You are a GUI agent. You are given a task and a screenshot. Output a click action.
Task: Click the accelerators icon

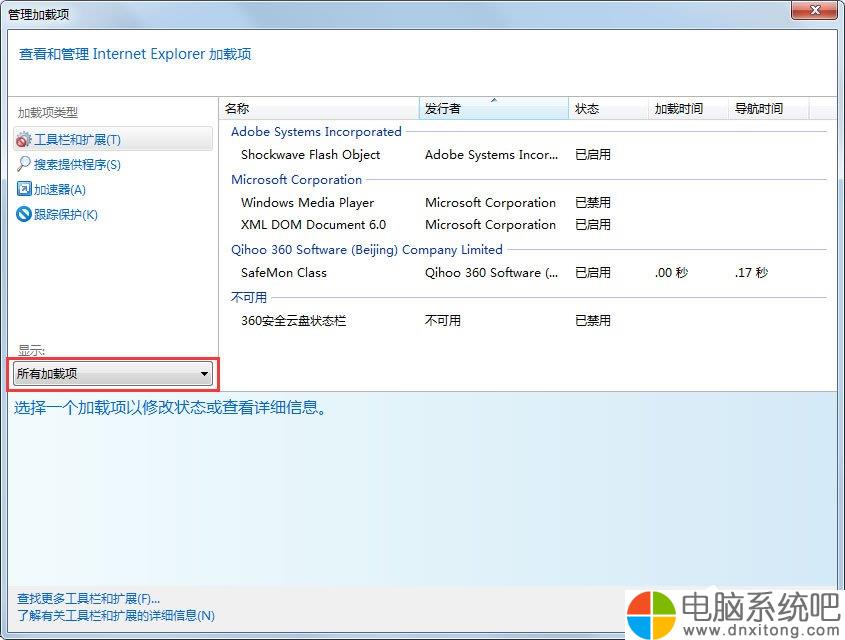tap(24, 189)
